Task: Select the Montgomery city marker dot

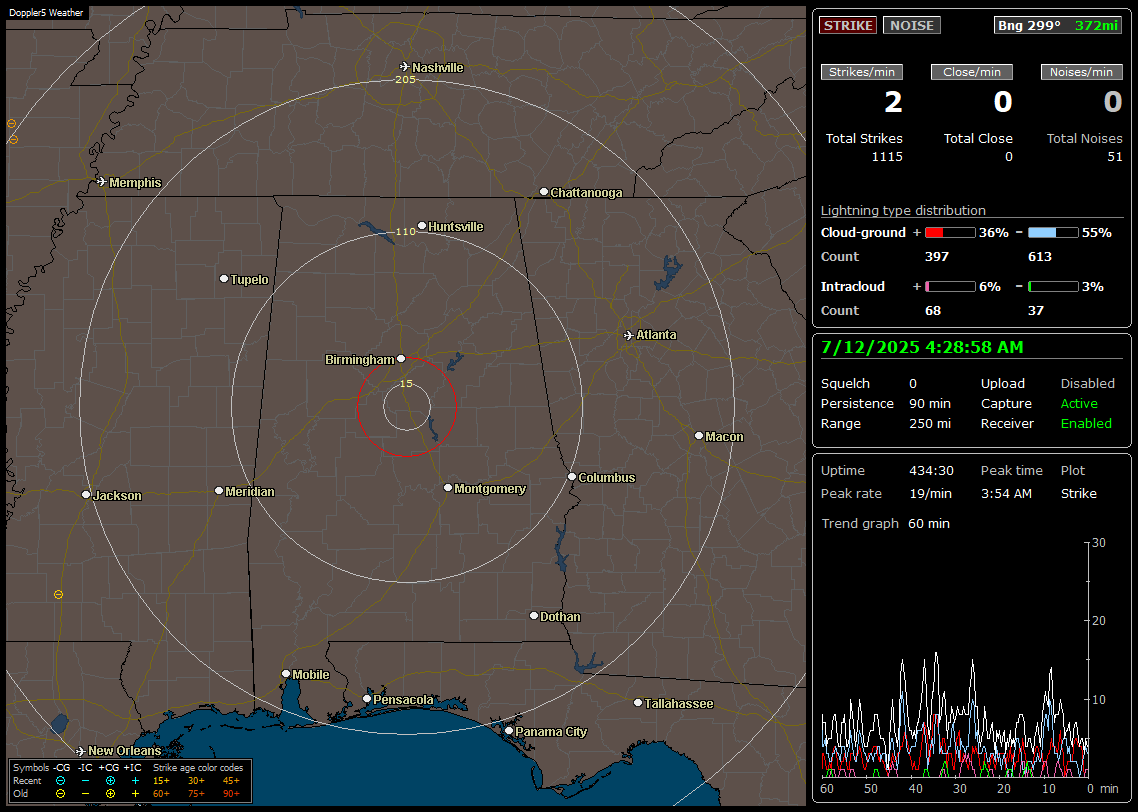Action: click(448, 488)
